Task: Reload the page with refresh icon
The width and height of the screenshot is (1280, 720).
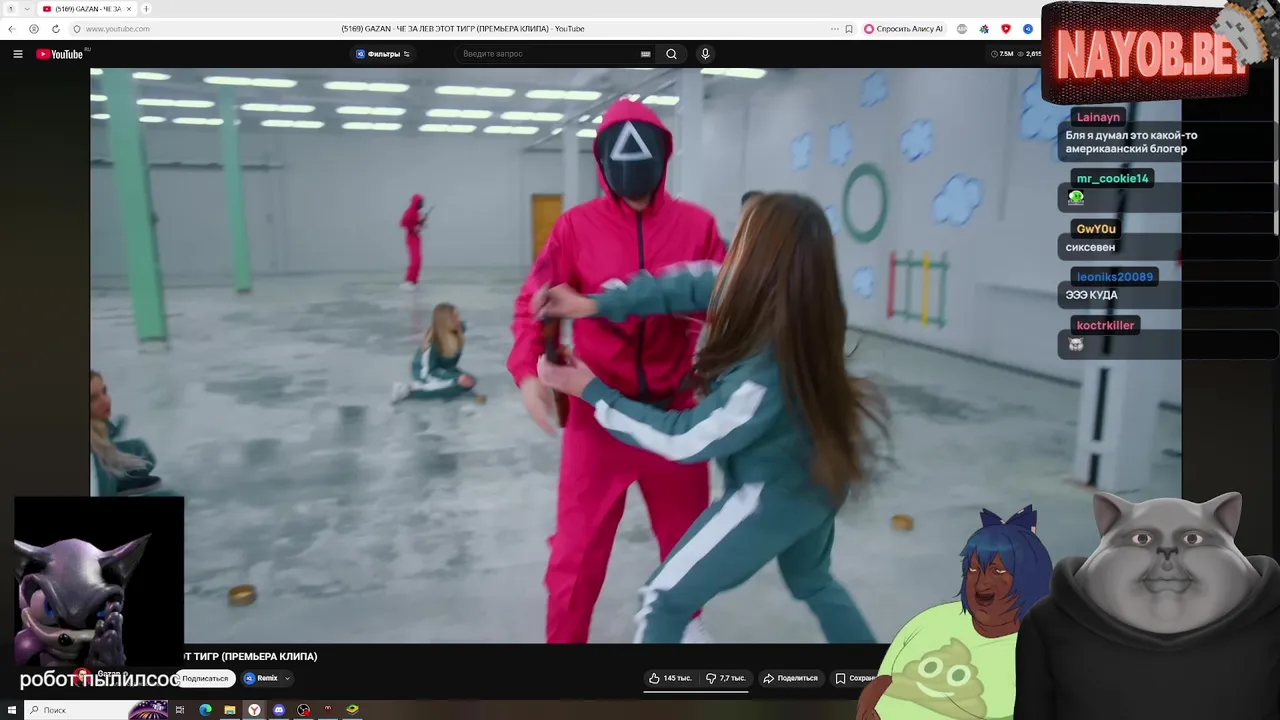Action: 55,29
